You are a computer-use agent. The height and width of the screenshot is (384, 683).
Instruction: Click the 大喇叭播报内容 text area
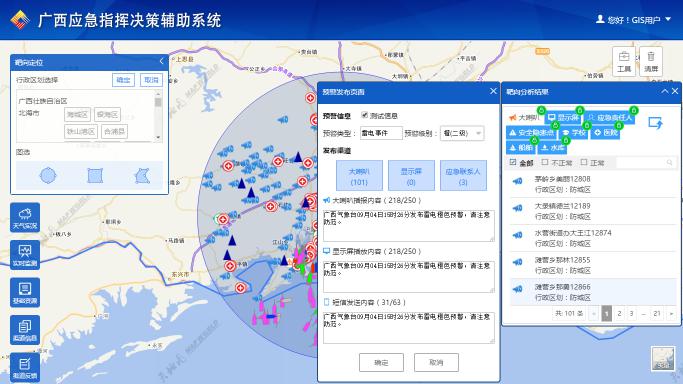409,226
